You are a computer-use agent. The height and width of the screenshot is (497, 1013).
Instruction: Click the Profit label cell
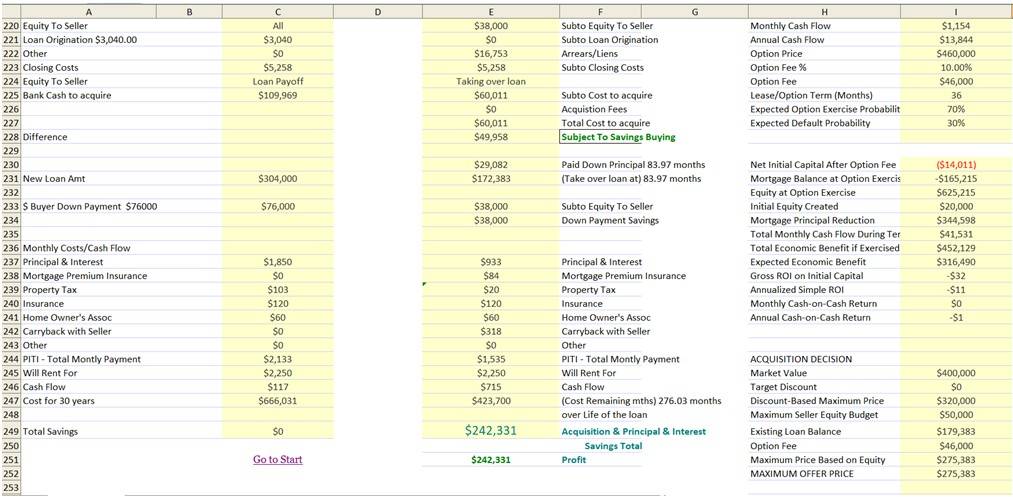(x=574, y=460)
